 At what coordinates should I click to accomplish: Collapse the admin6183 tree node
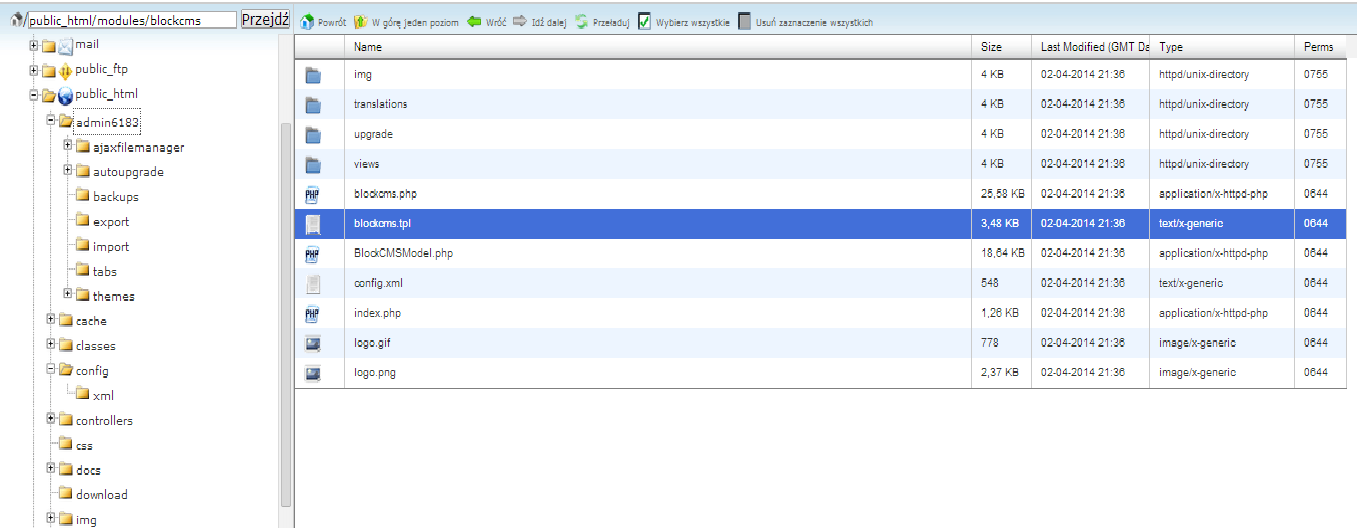pyautogui.click(x=51, y=120)
